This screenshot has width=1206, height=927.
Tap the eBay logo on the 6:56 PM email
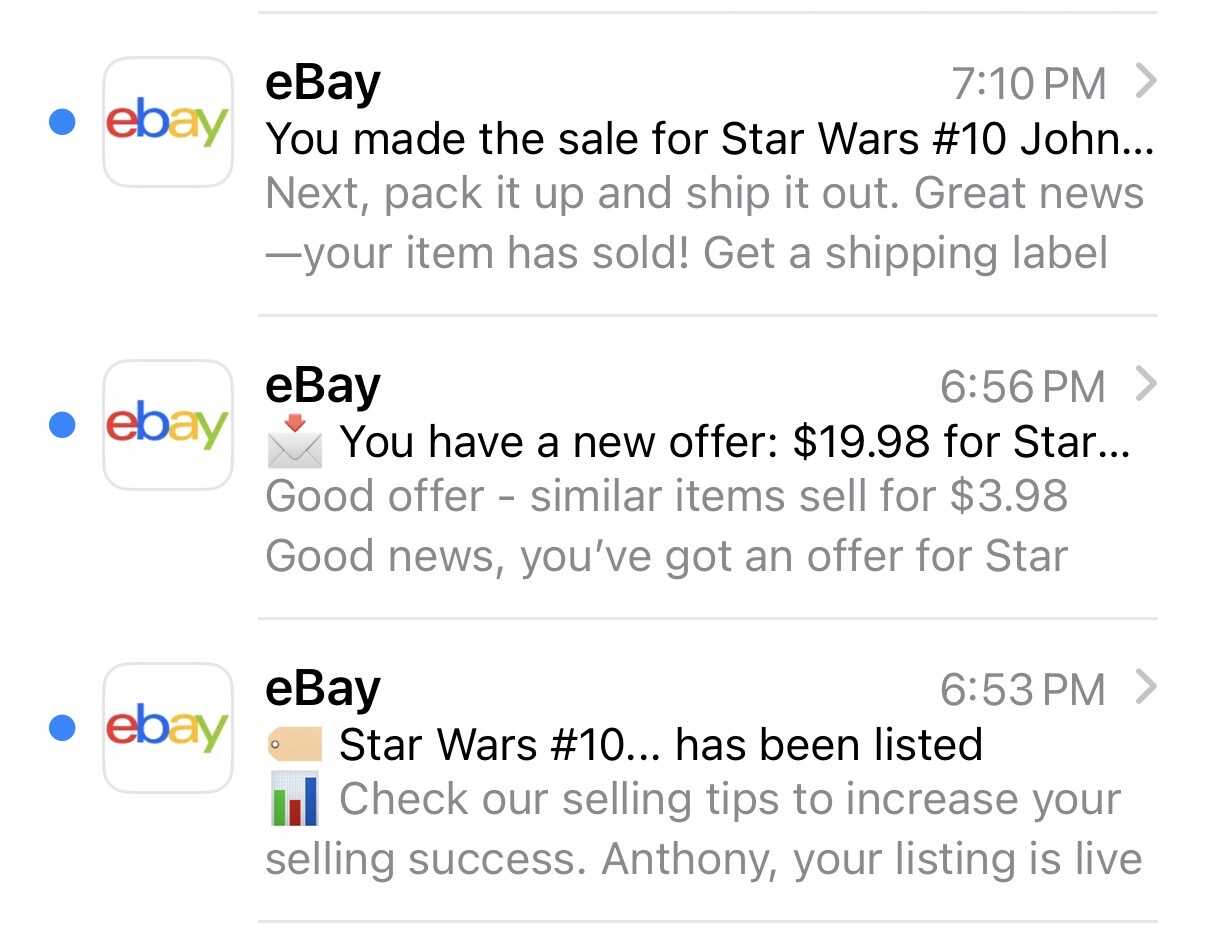pyautogui.click(x=167, y=425)
